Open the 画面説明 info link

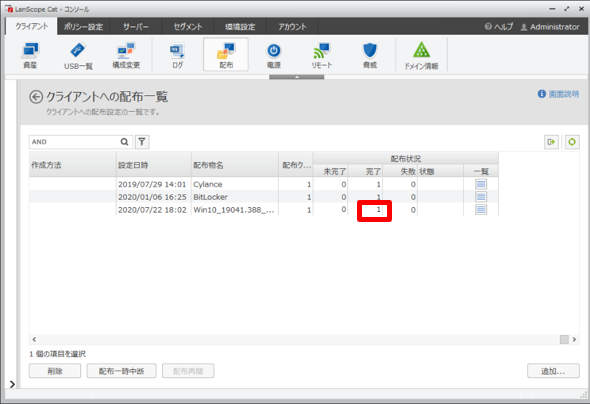click(558, 94)
